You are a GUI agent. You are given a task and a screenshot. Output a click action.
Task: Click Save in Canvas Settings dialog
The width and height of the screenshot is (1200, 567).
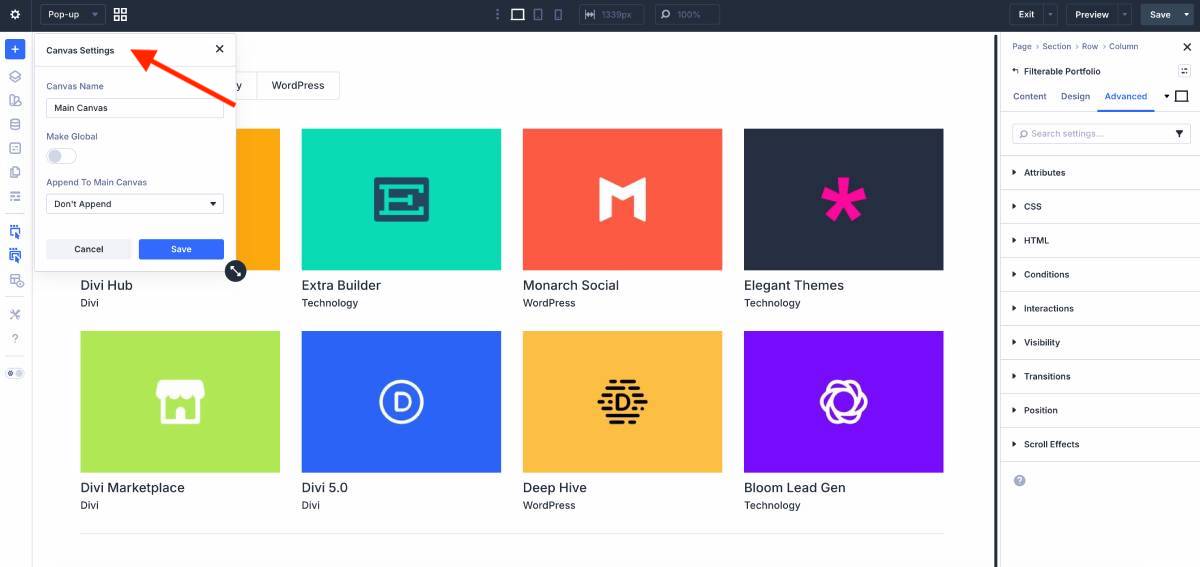point(181,249)
